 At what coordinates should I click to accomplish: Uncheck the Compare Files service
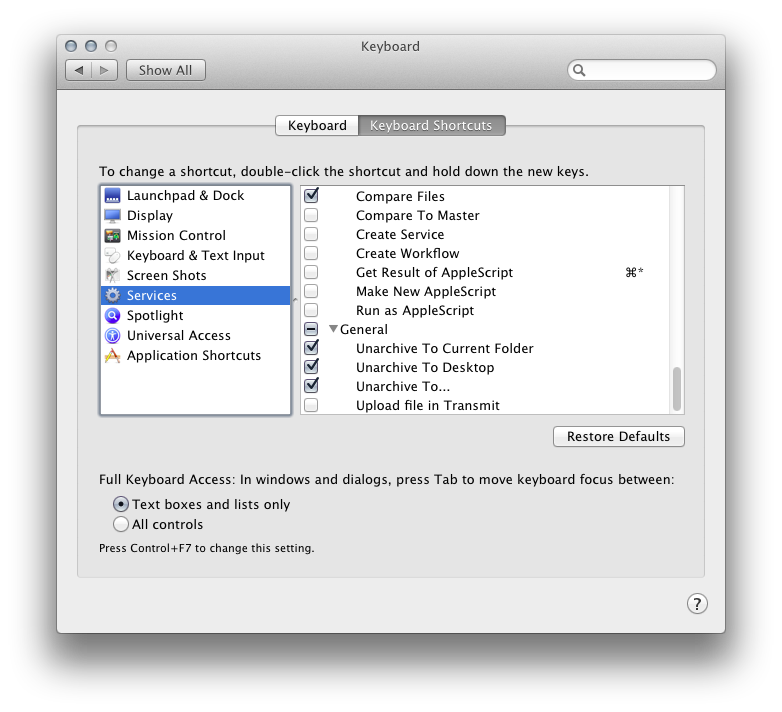311,195
